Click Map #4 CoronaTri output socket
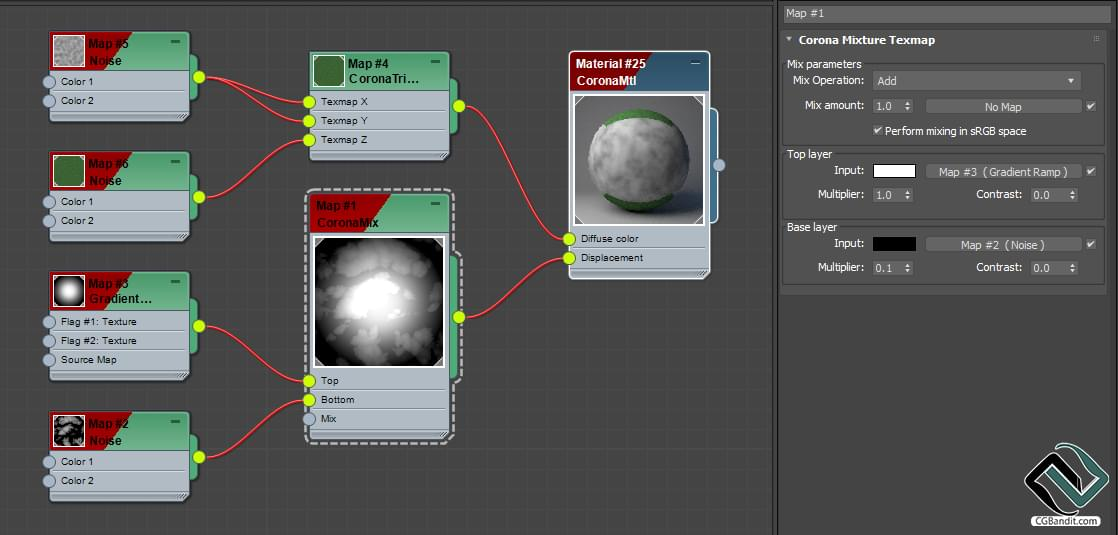This screenshot has width=1118, height=535. 458,106
